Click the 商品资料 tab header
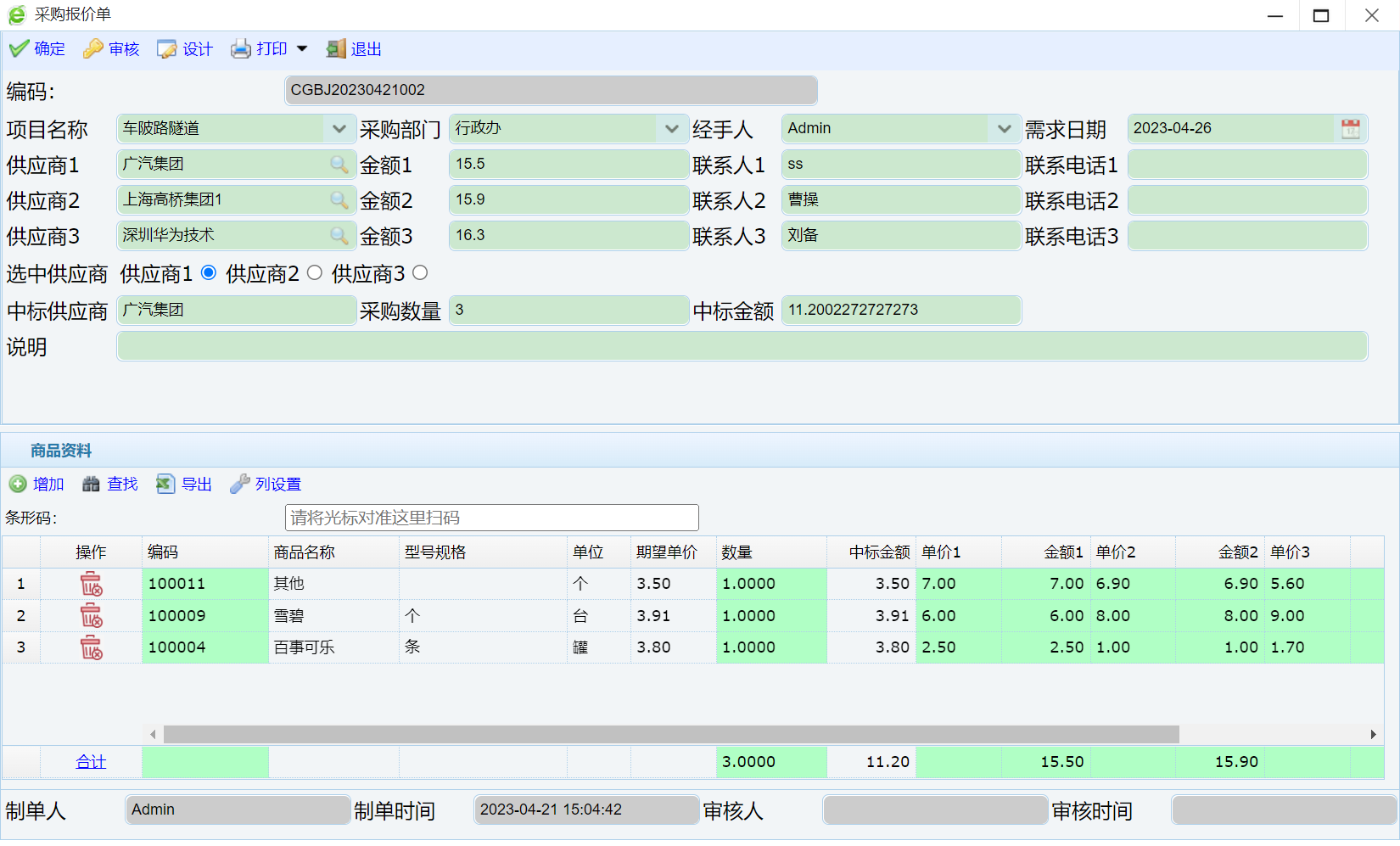 pos(61,451)
